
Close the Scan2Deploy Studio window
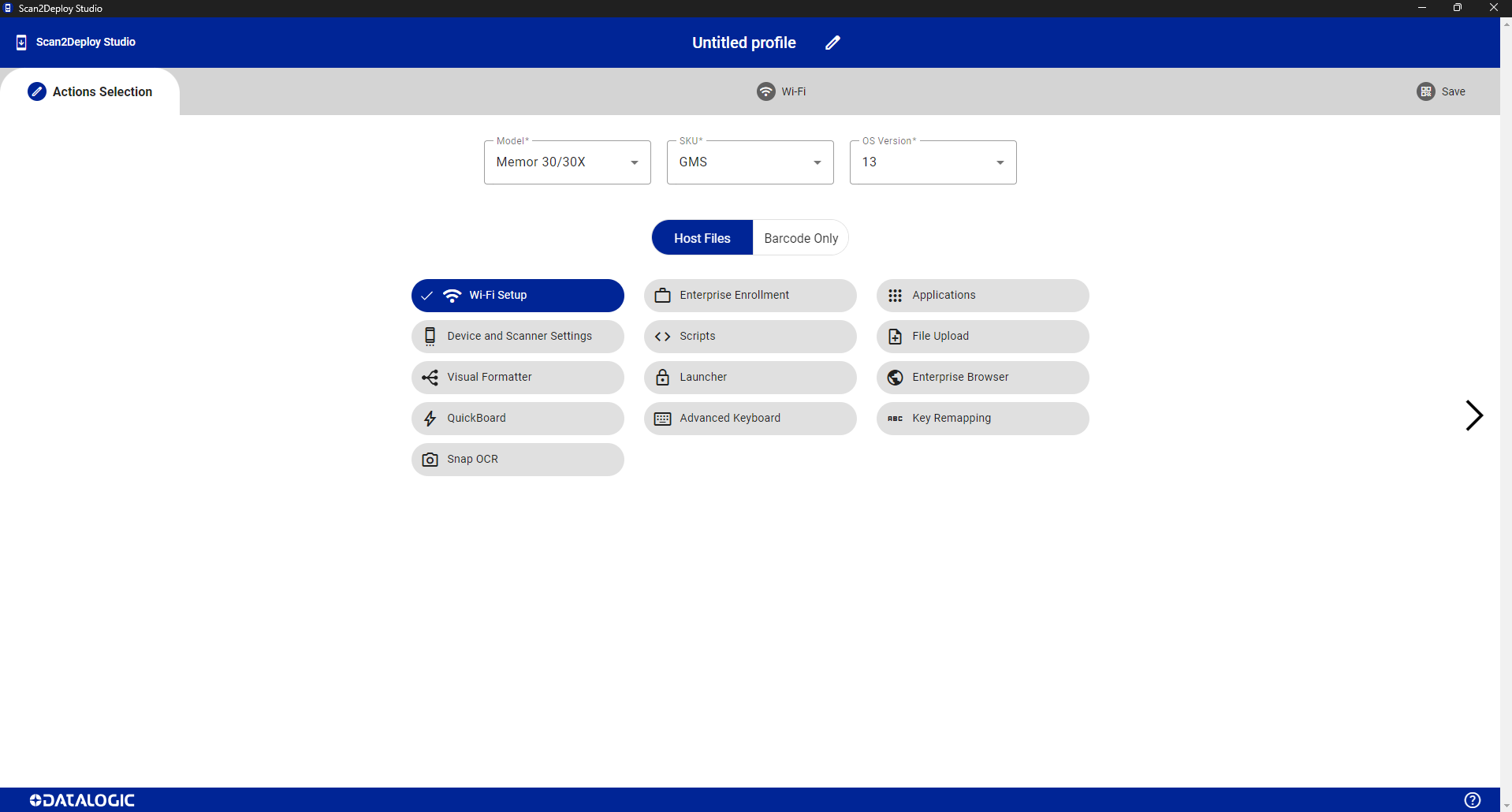(1493, 8)
